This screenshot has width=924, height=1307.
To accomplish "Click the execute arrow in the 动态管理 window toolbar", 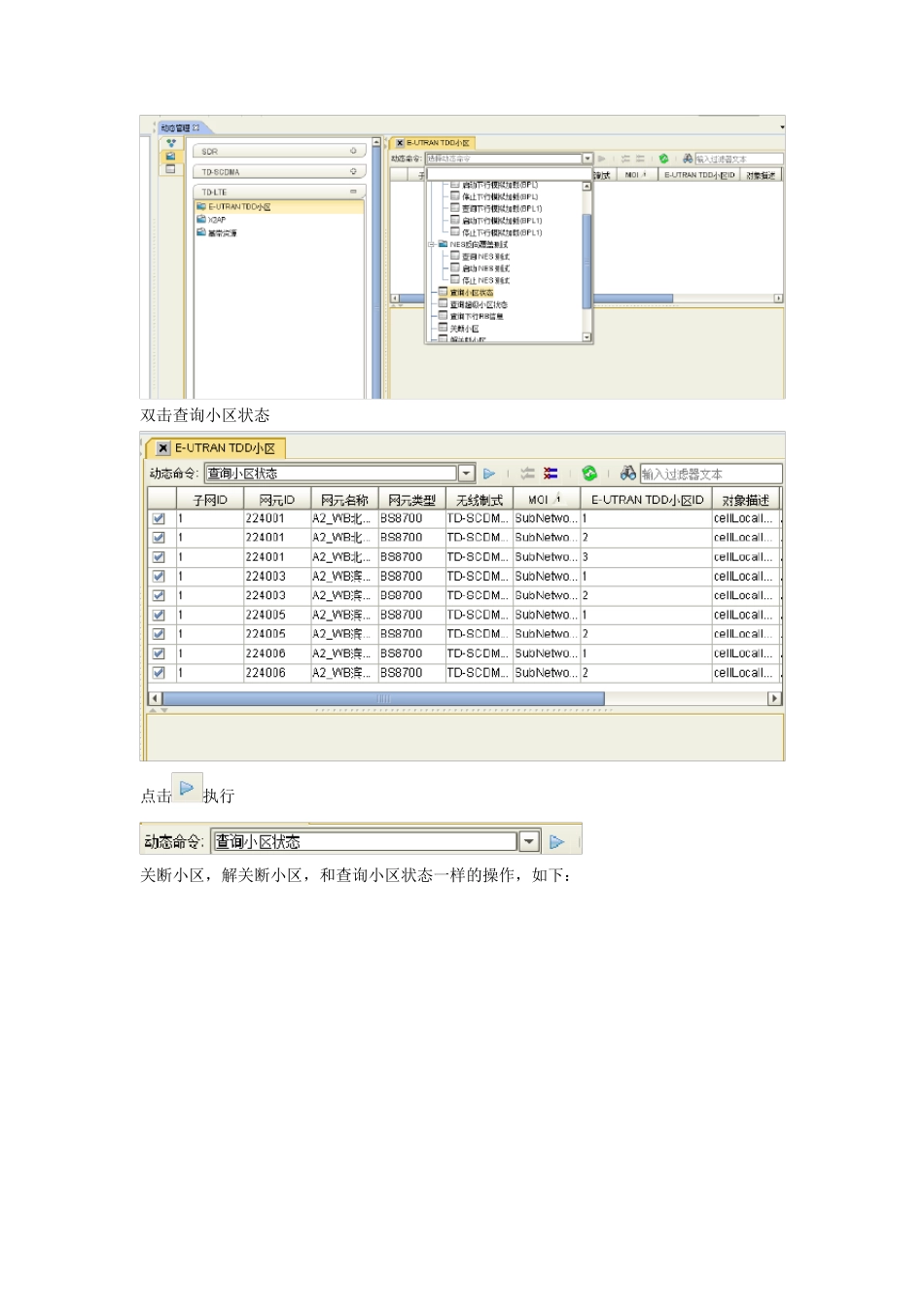I will tap(602, 159).
